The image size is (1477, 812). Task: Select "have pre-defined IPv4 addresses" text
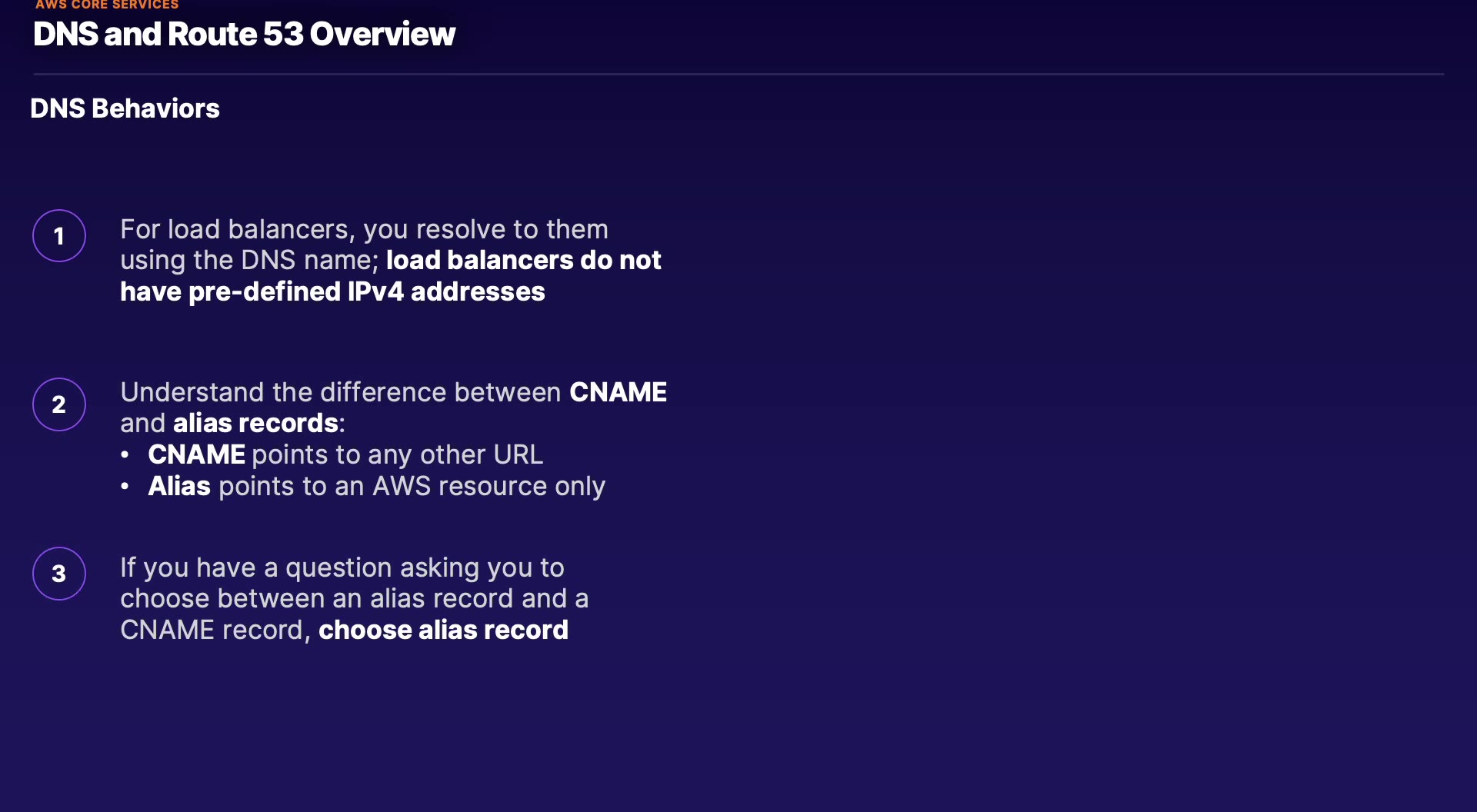332,292
